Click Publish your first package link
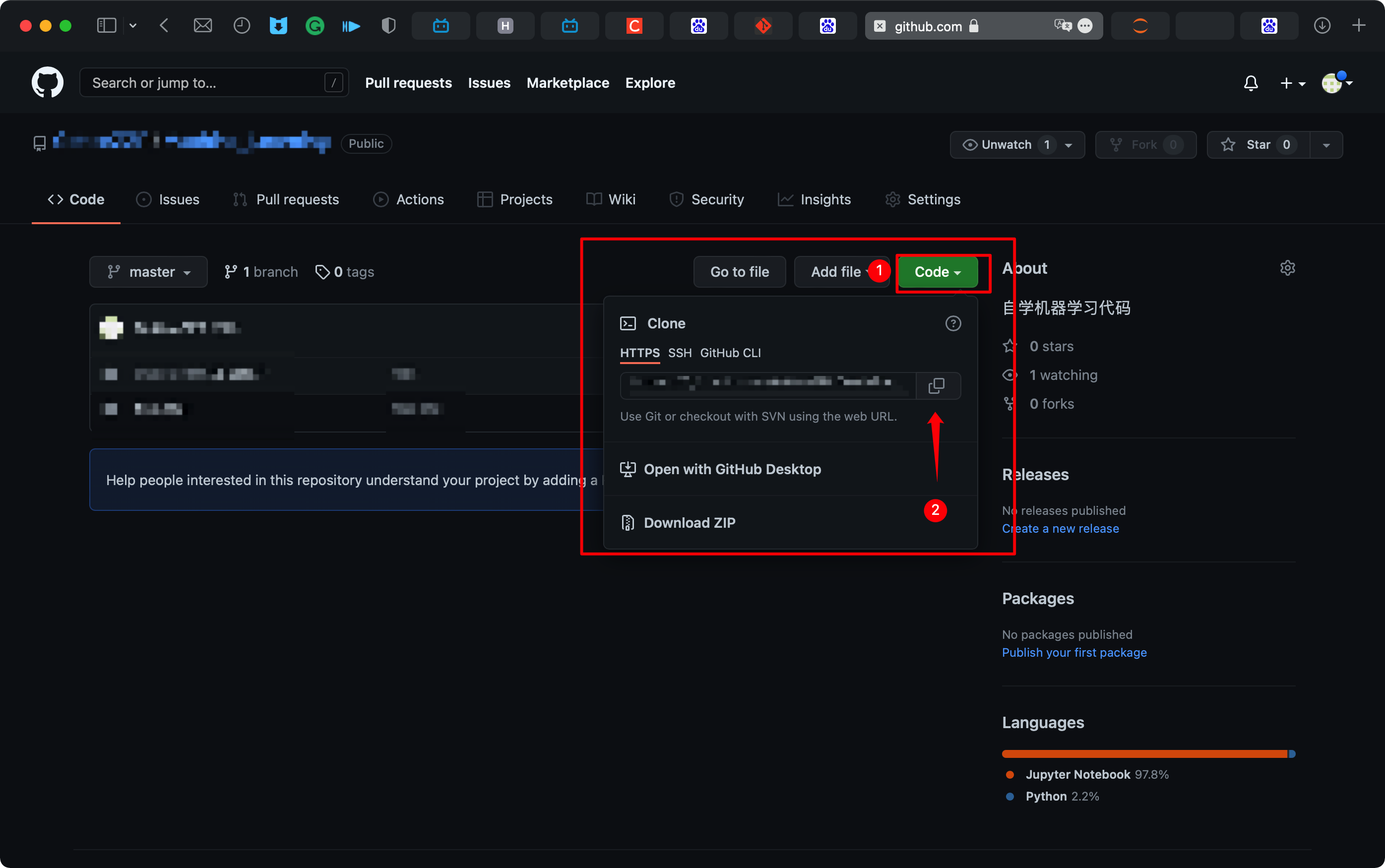The height and width of the screenshot is (868, 1385). tap(1074, 652)
